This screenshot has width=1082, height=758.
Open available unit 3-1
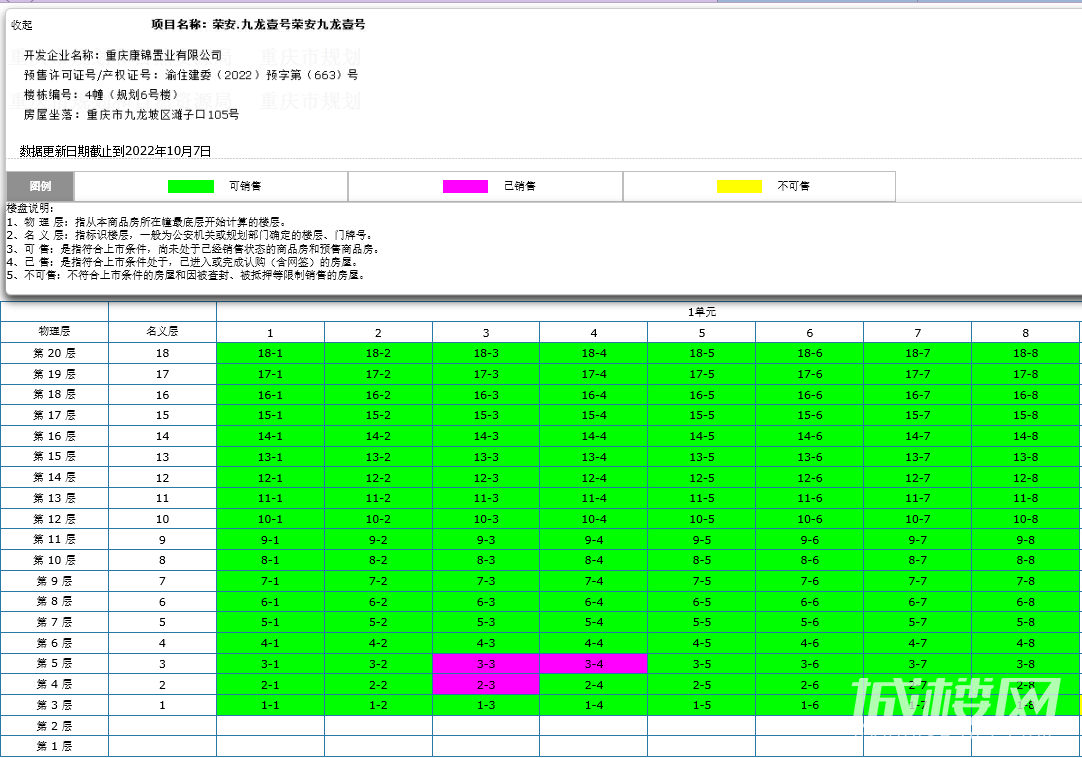click(x=270, y=664)
